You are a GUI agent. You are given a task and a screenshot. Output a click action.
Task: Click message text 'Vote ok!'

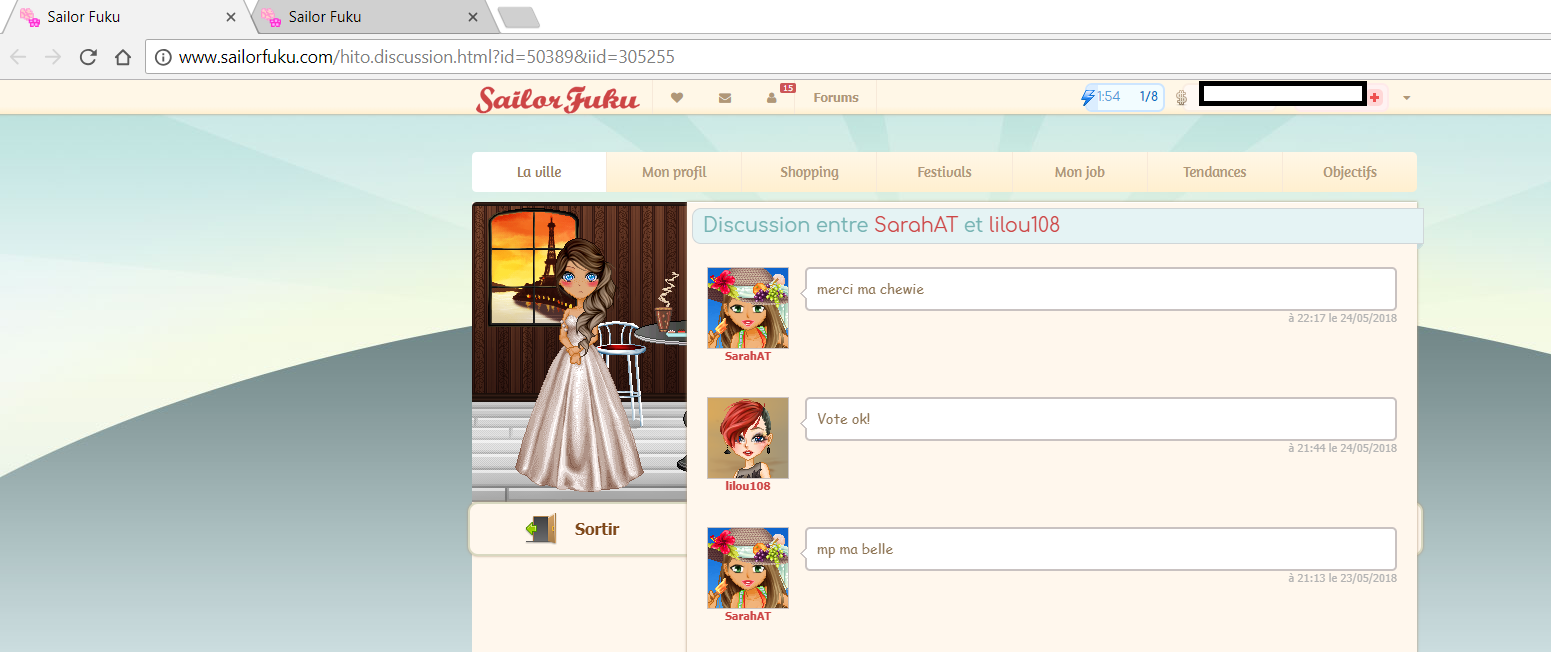click(844, 419)
